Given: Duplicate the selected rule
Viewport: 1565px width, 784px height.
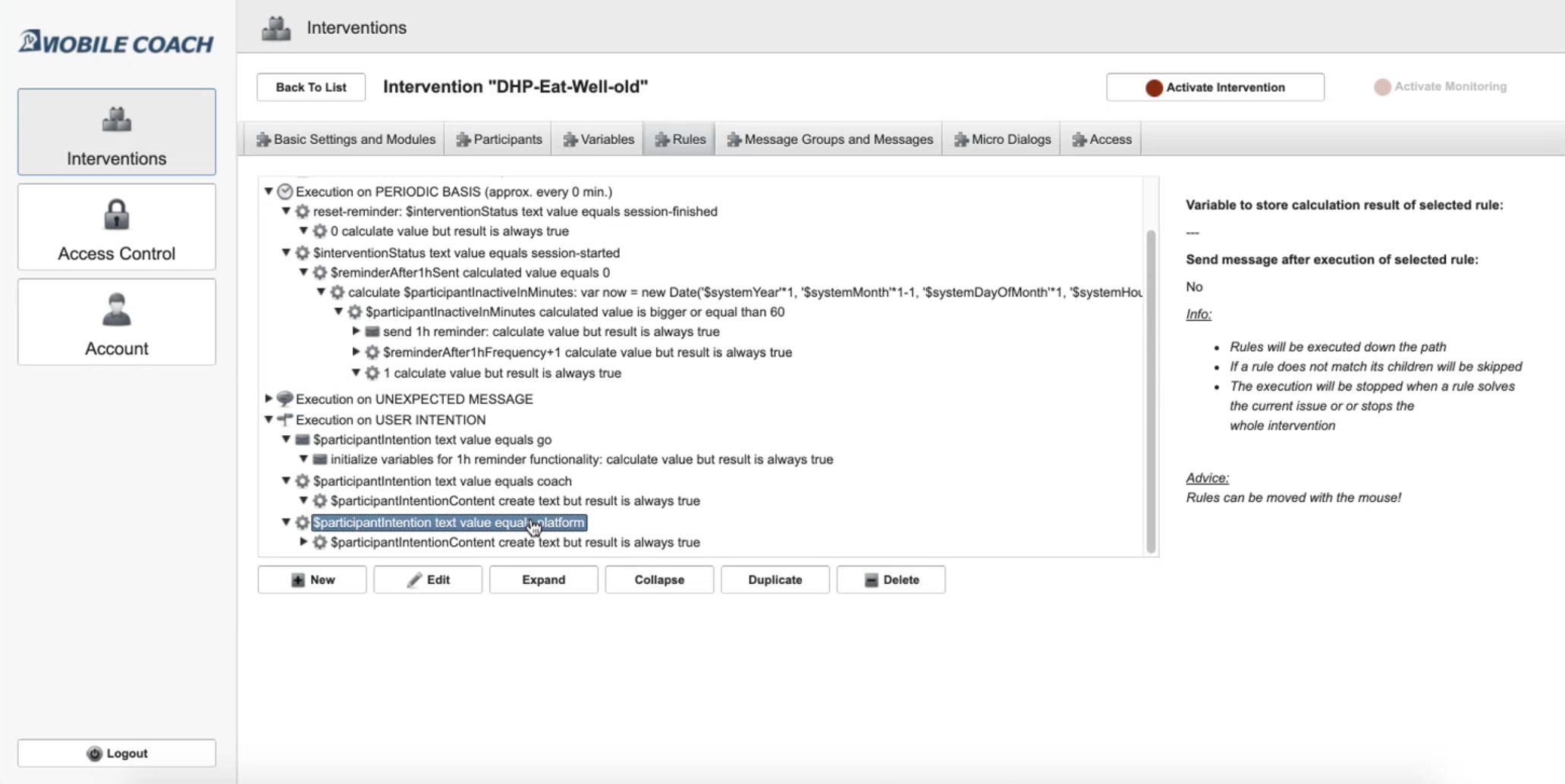Looking at the screenshot, I should click(x=775, y=579).
